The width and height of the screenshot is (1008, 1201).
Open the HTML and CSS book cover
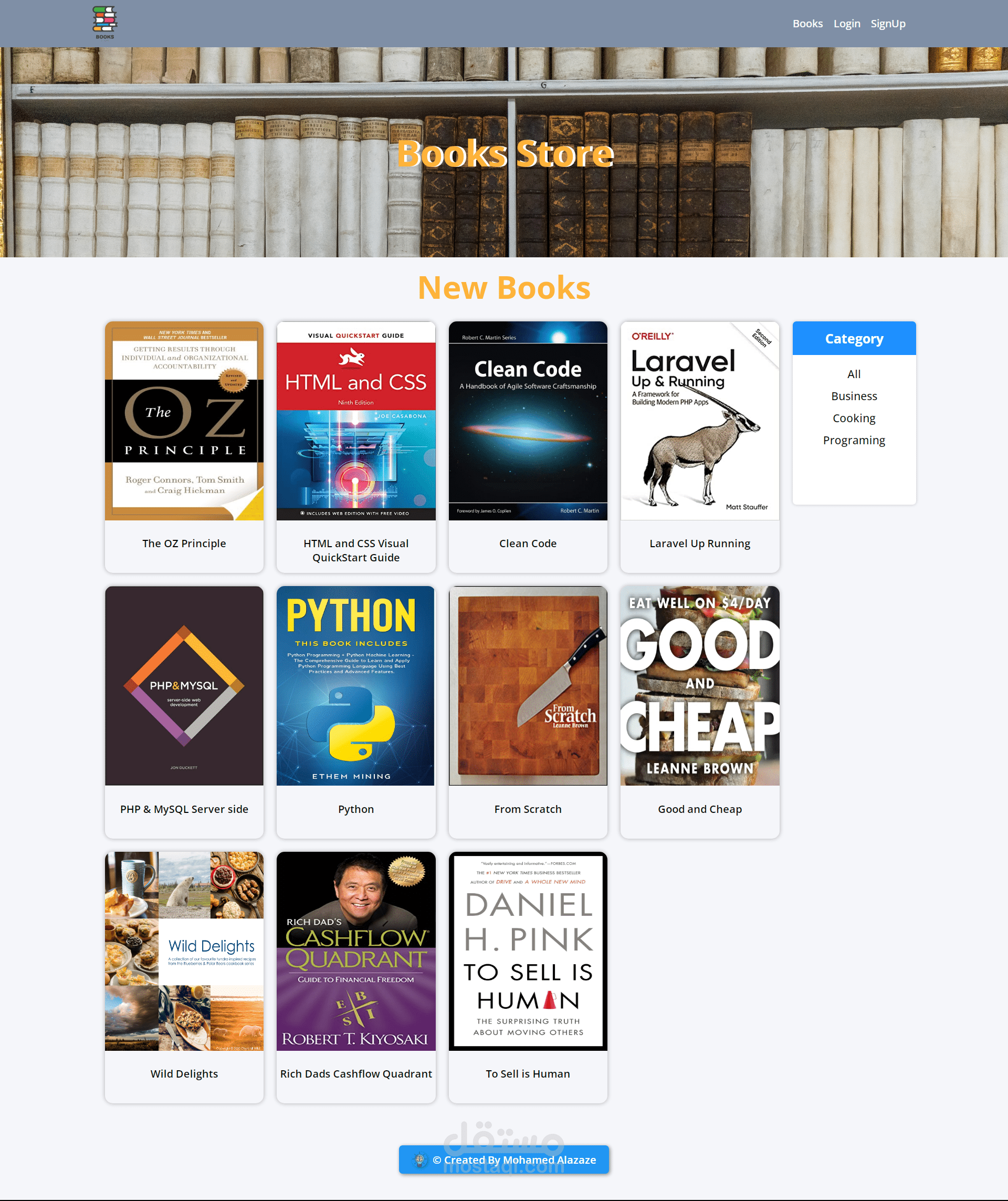pyautogui.click(x=355, y=421)
